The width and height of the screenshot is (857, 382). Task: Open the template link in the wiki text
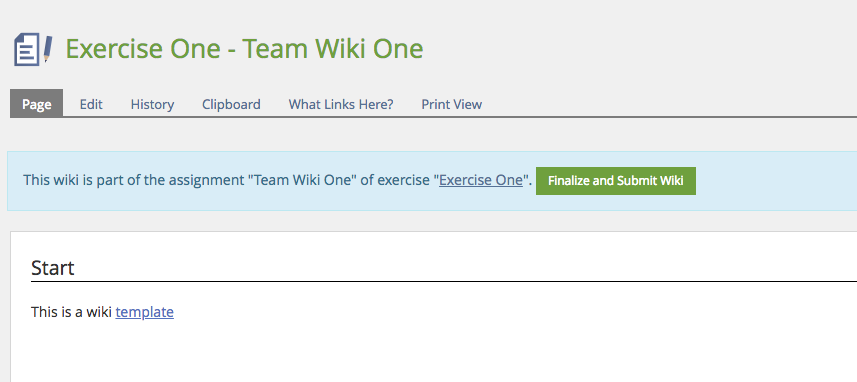point(145,312)
